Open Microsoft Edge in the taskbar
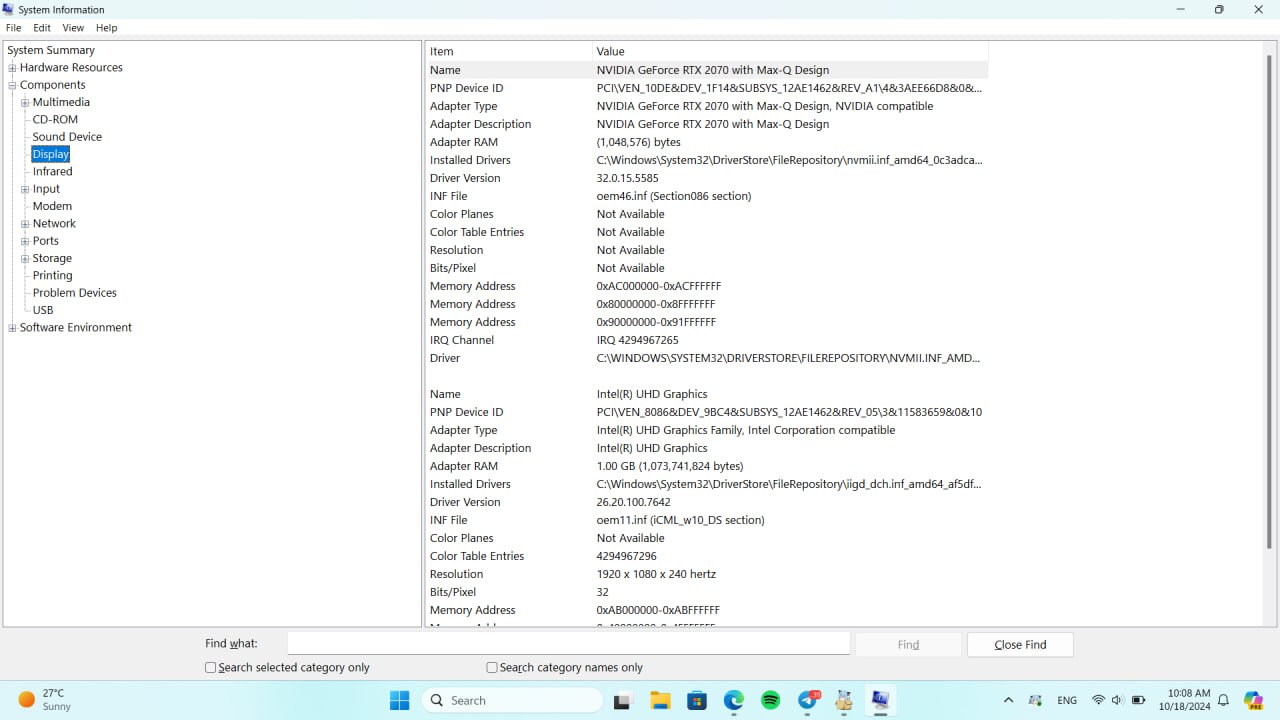Image resolution: width=1280 pixels, height=720 pixels. pos(734,701)
